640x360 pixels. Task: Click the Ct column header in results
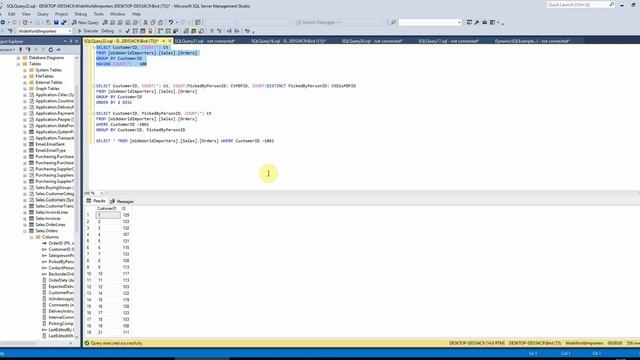(124, 209)
